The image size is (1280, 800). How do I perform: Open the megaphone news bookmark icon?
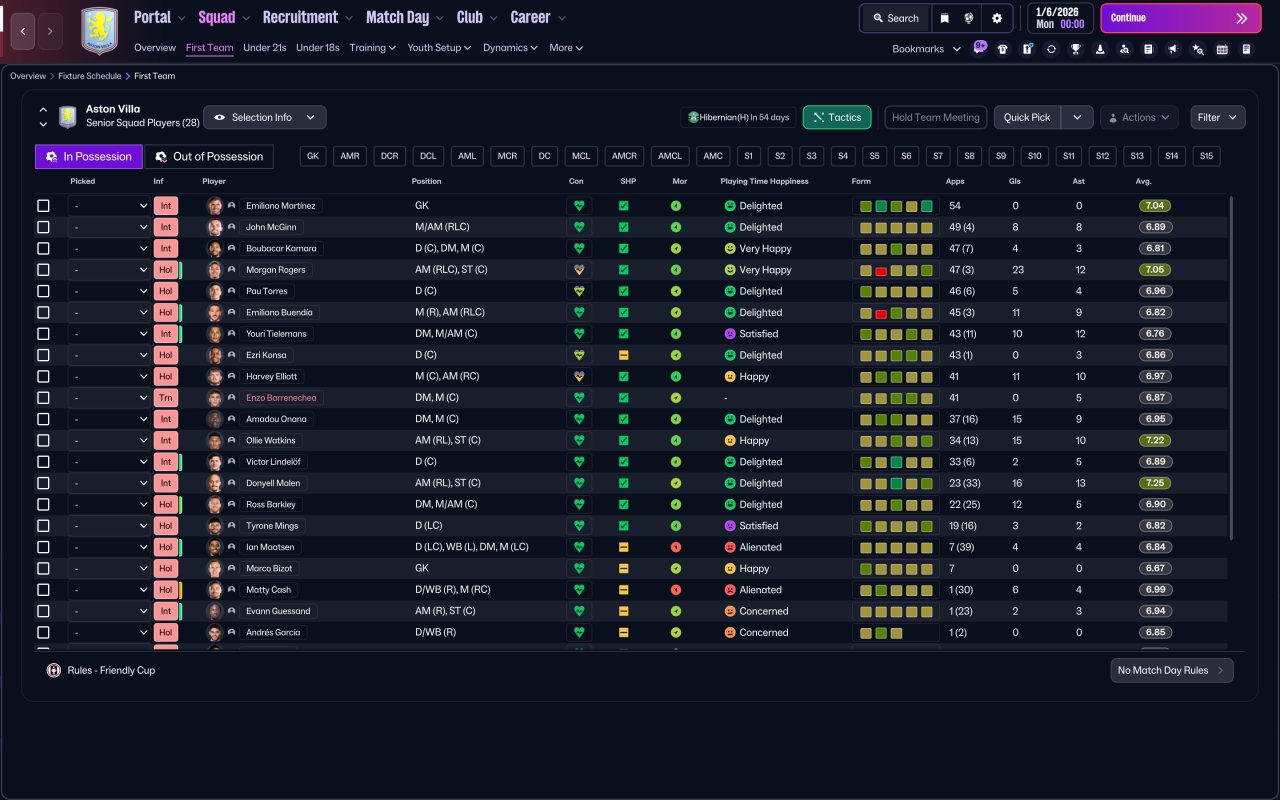pos(1173,48)
